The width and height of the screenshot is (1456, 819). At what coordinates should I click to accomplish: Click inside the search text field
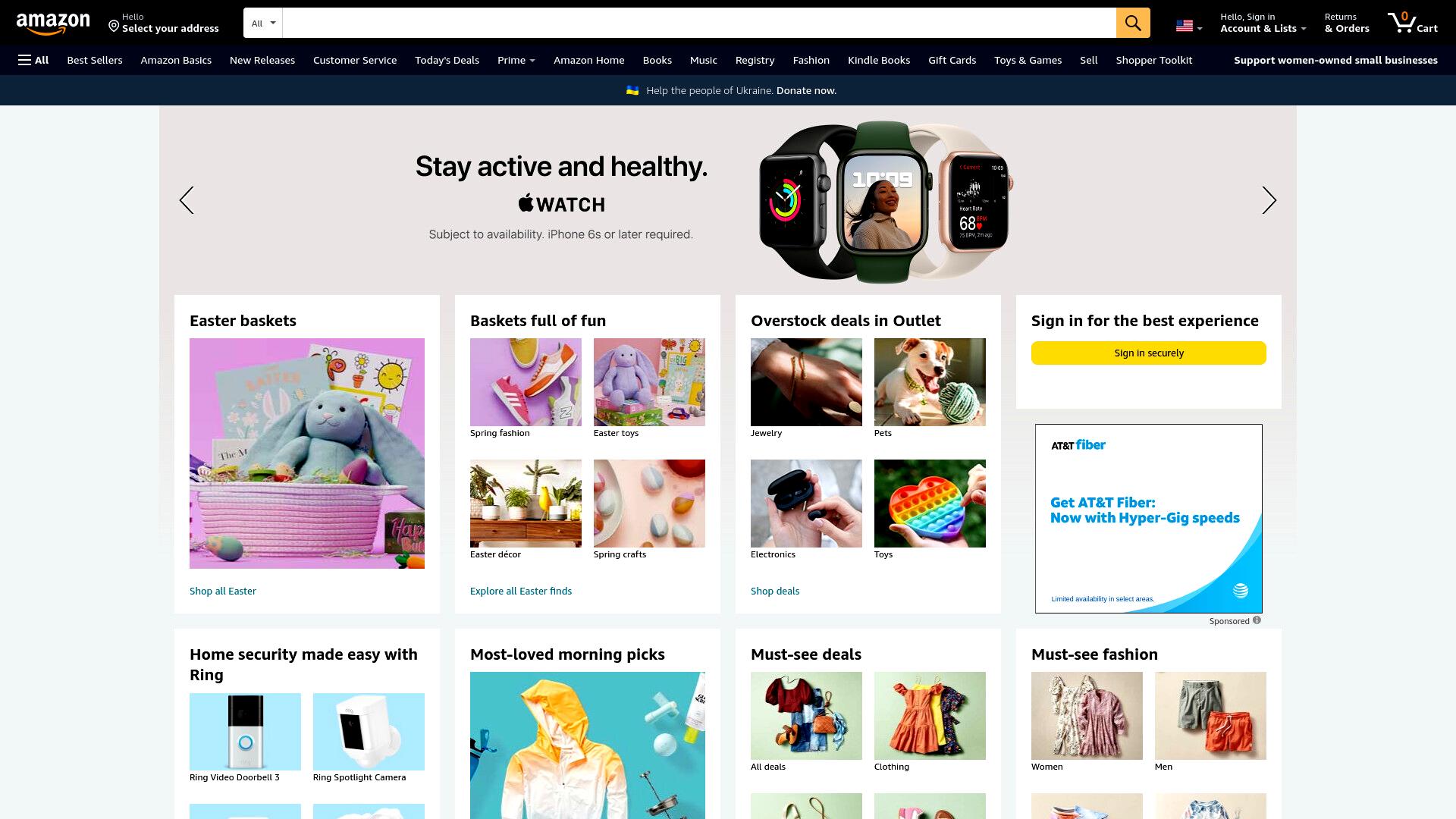pos(699,23)
